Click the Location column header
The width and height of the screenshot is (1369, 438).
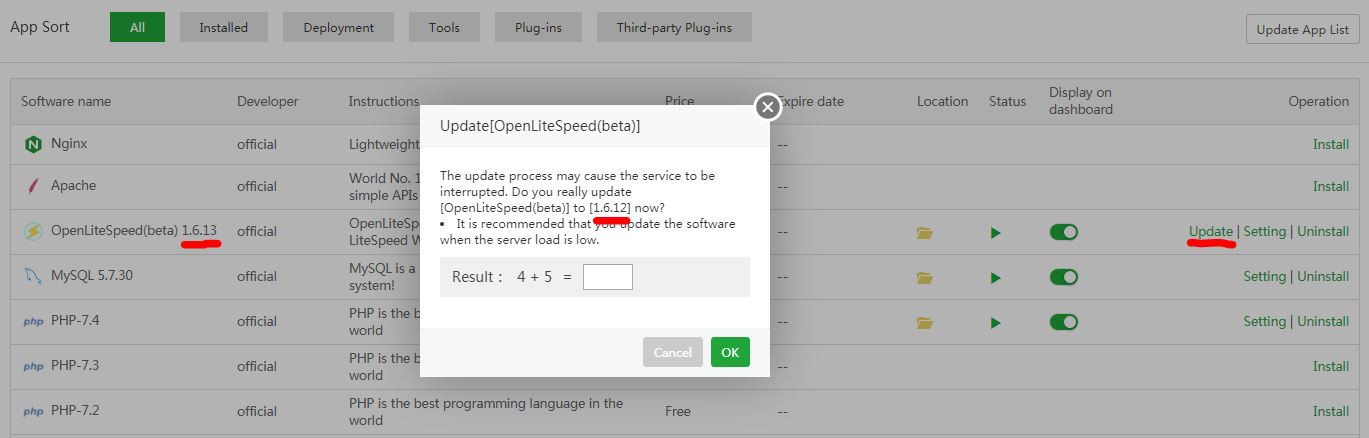click(x=943, y=101)
